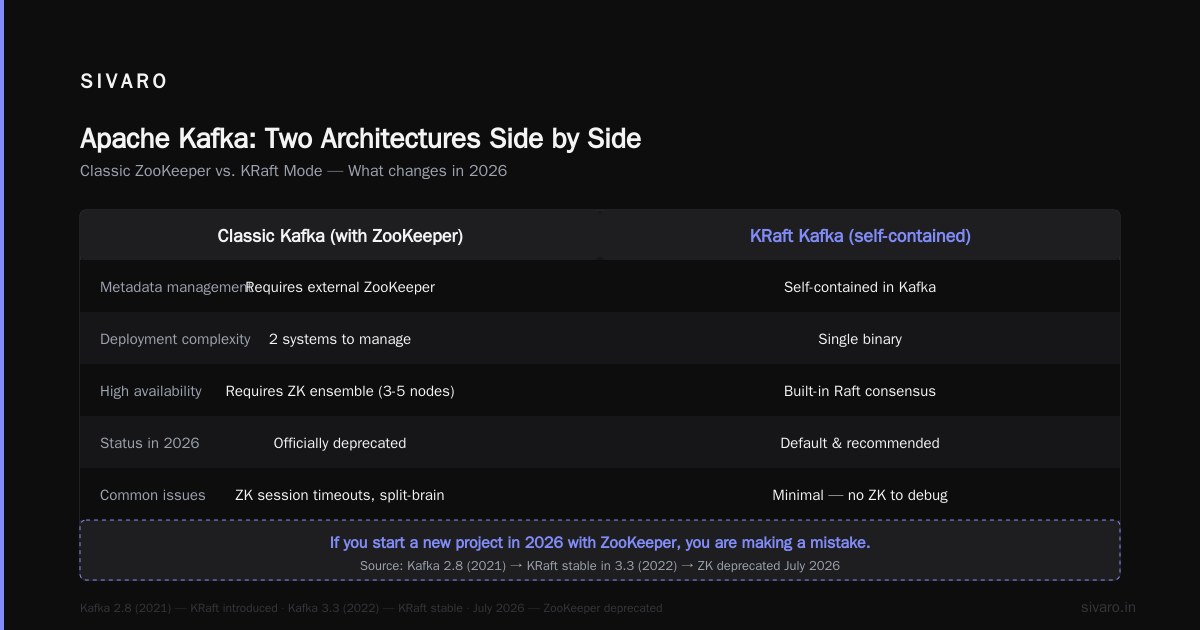Click the 'Metadata management' row label
Screen dimensions: 1200x630
click(176, 287)
